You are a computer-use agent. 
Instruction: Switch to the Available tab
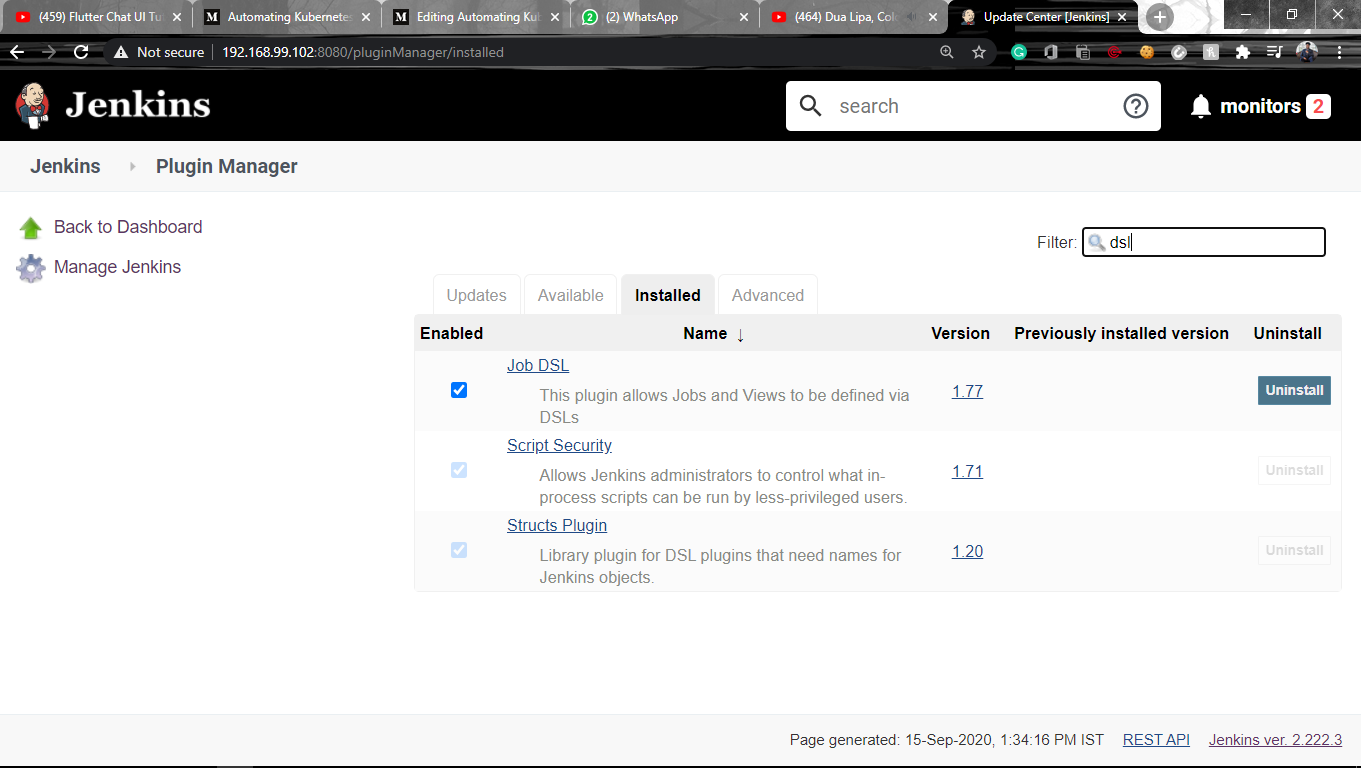pos(570,295)
